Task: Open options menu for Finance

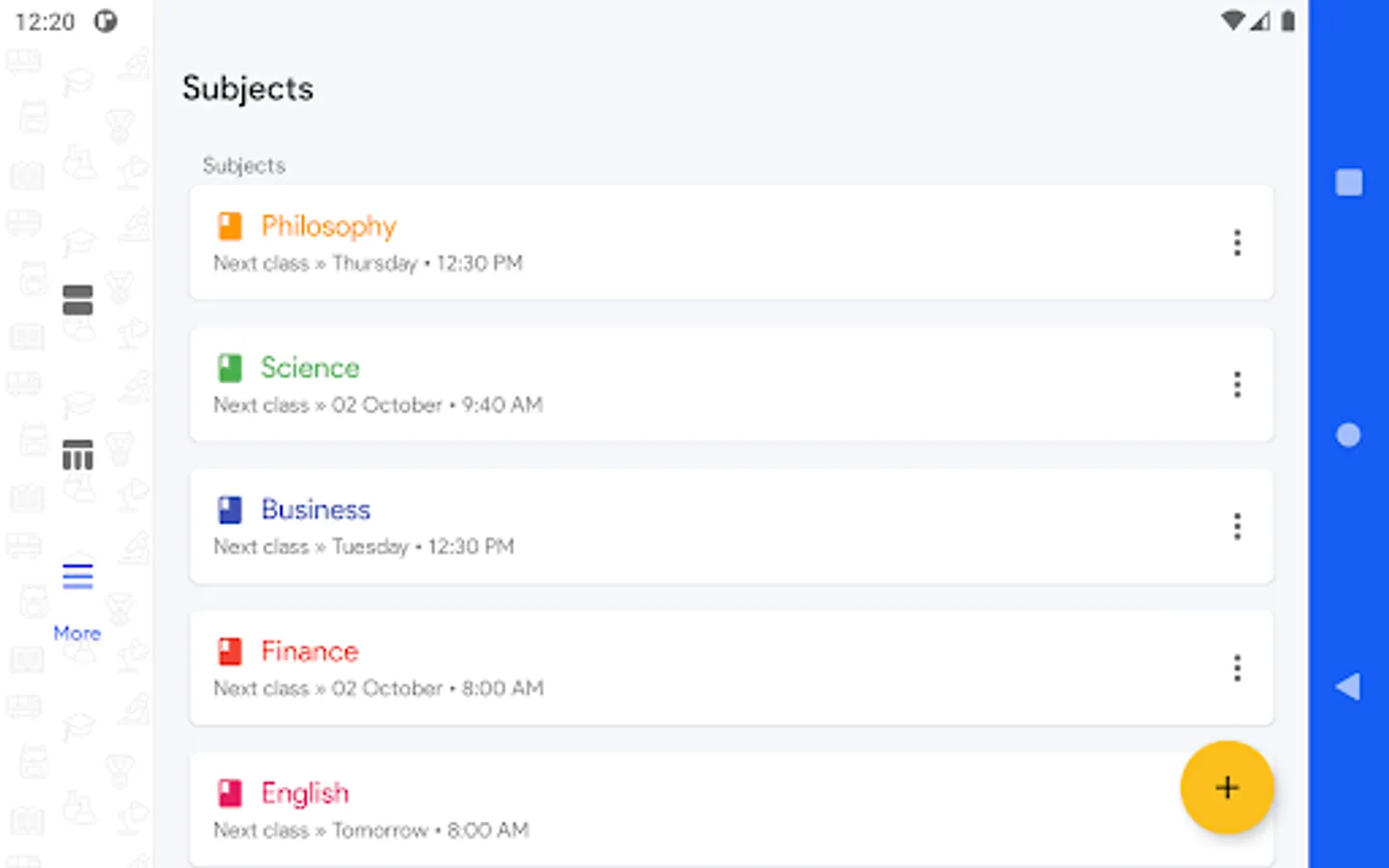Action: [1237, 668]
